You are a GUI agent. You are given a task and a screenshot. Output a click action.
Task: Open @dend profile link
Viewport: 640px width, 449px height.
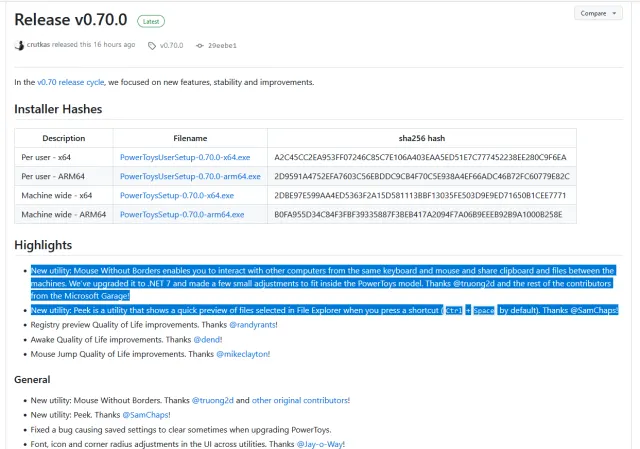pos(207,340)
